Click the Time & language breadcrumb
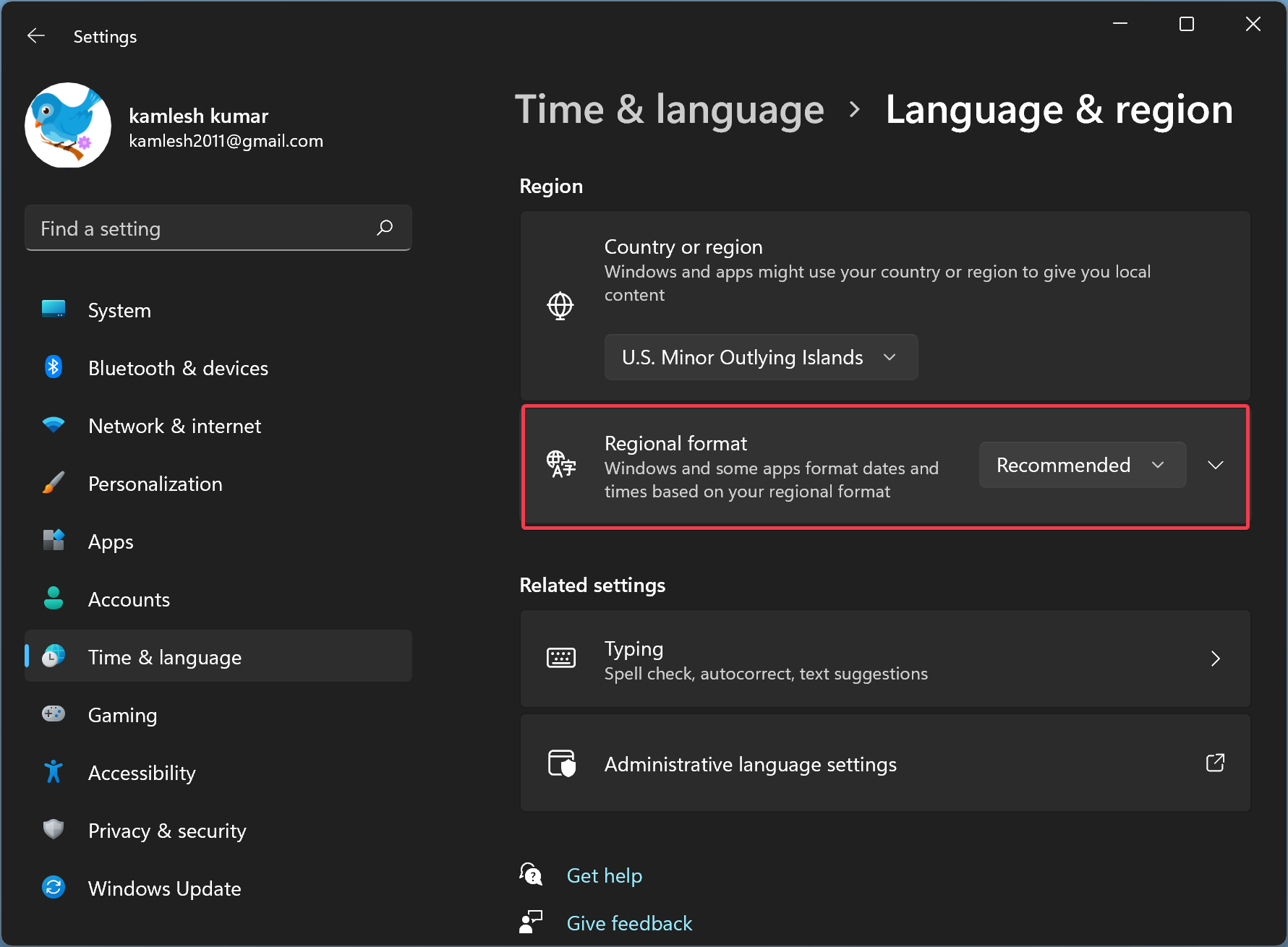The height and width of the screenshot is (947, 1288). pyautogui.click(x=669, y=110)
